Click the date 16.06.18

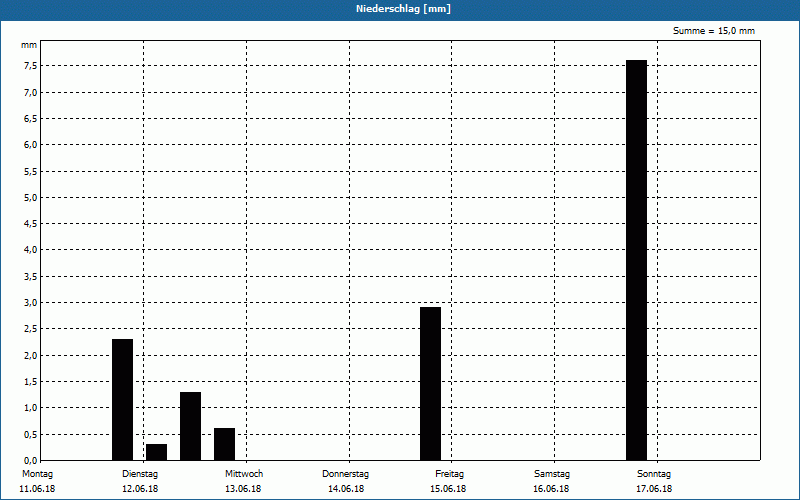tap(551, 489)
